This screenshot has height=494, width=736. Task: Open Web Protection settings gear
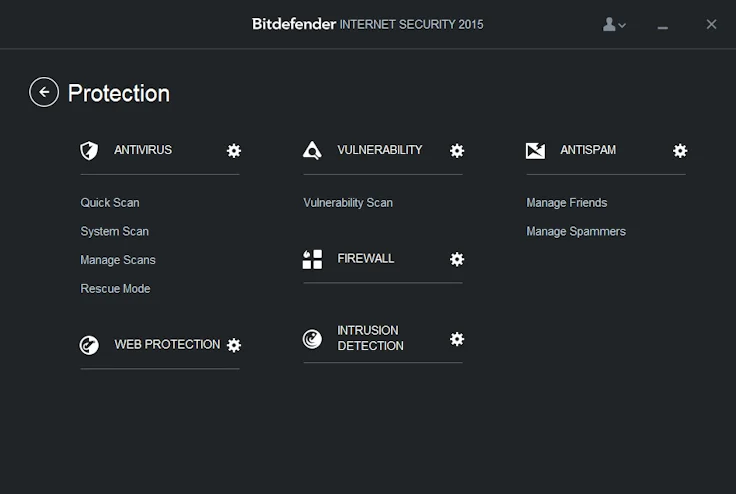(234, 345)
